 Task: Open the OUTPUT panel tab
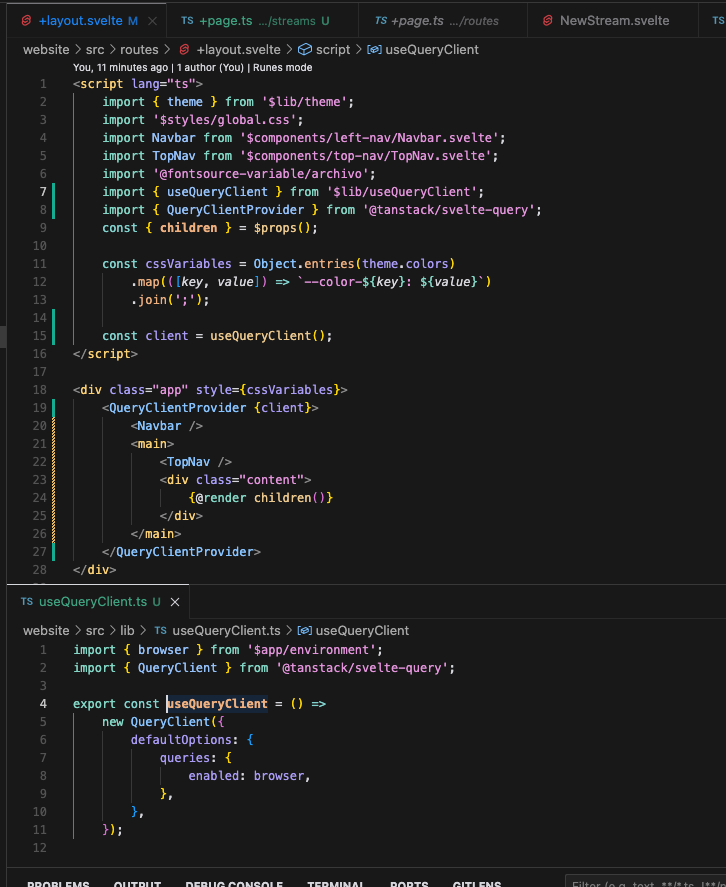(137, 884)
